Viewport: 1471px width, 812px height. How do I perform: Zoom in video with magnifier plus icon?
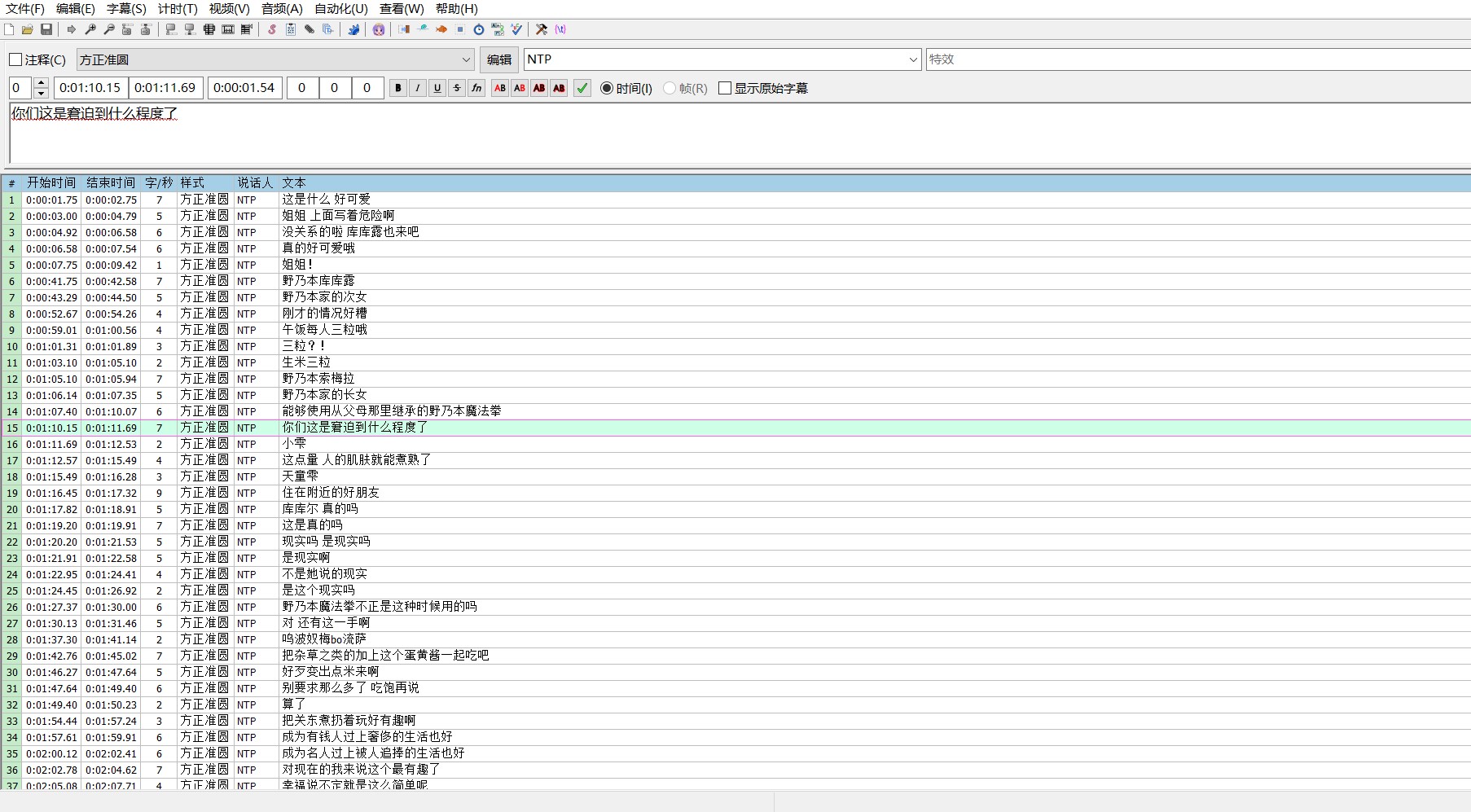click(x=90, y=29)
